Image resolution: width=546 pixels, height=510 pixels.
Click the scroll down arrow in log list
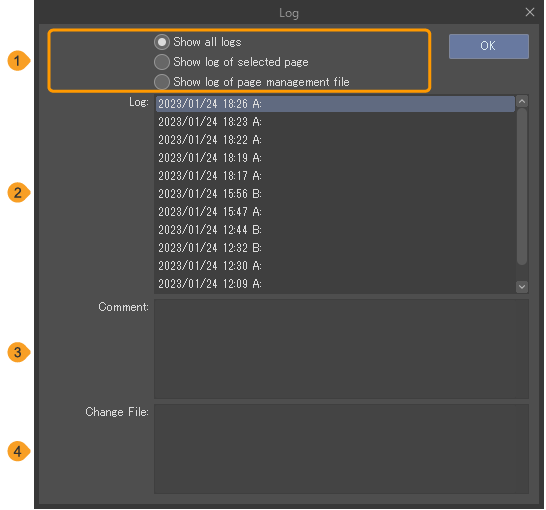click(x=522, y=287)
